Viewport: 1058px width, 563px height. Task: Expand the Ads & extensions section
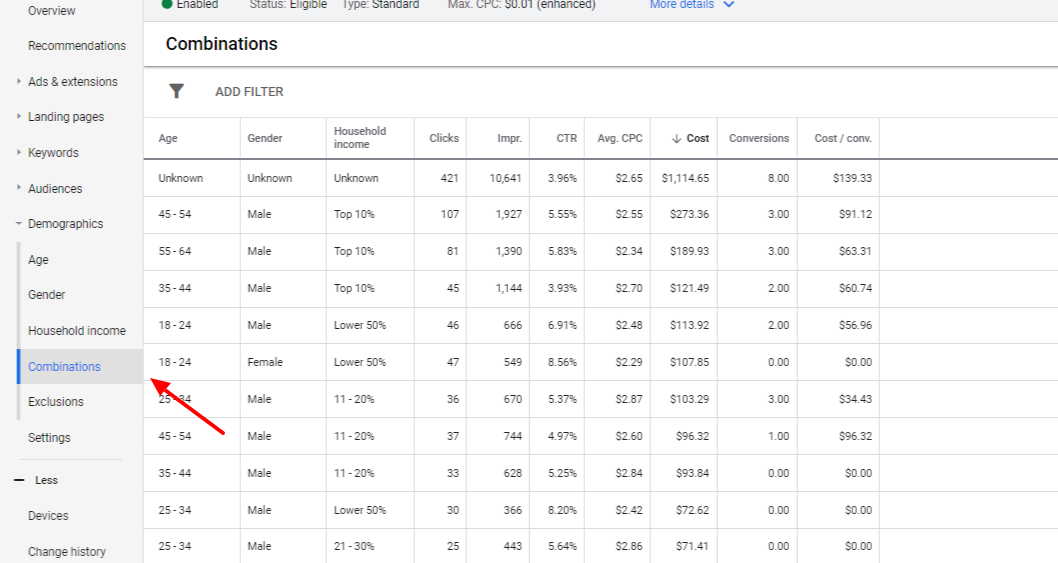19,82
